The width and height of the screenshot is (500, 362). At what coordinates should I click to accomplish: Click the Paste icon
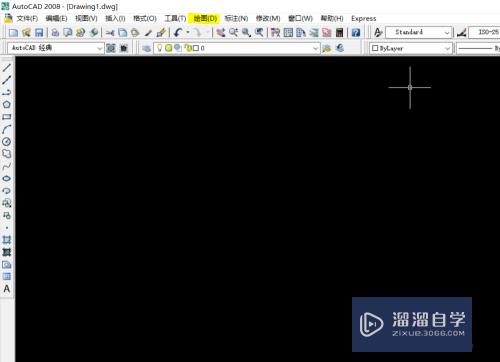coord(135,32)
